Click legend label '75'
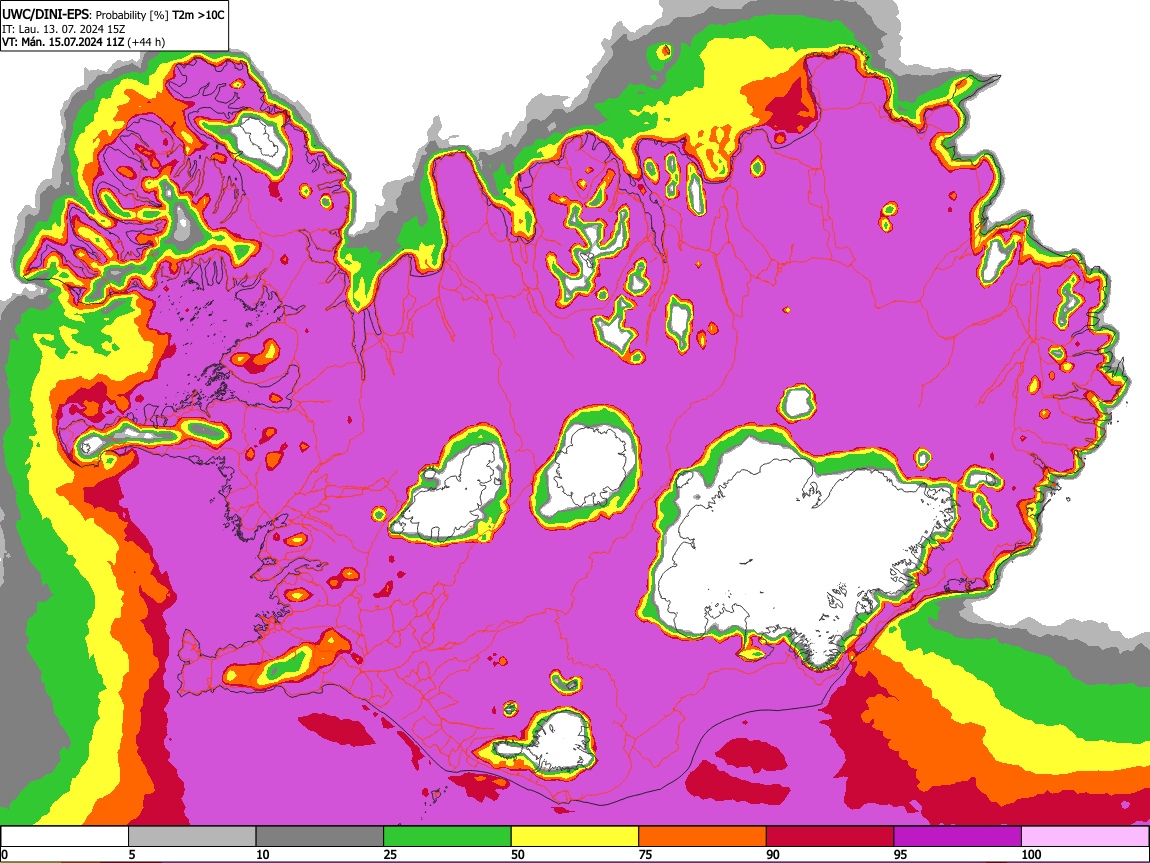 (645, 854)
